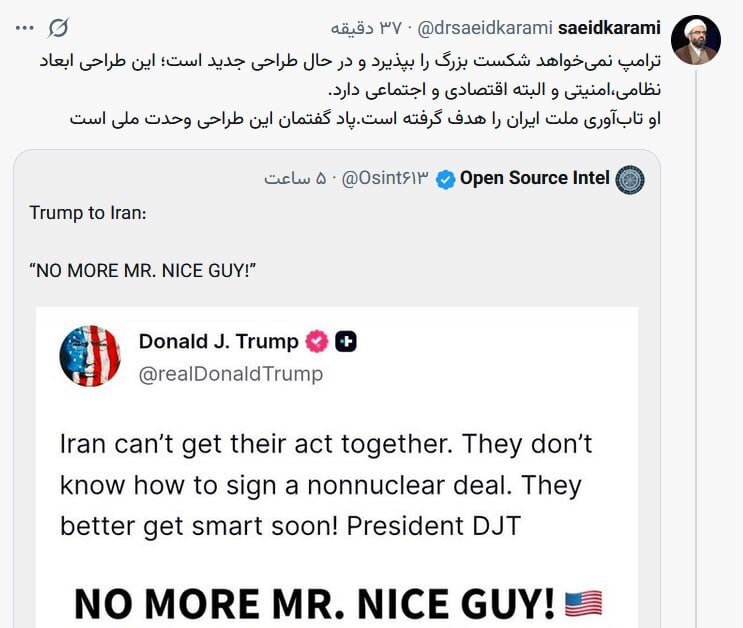Click the Open Source Intel avatar

point(630,179)
